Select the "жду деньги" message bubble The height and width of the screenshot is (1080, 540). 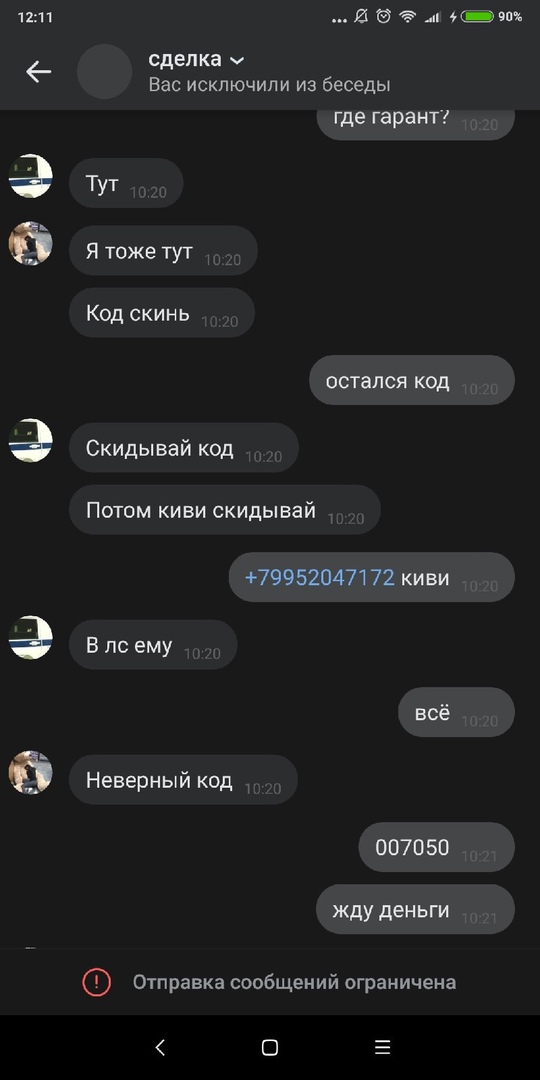tap(415, 909)
